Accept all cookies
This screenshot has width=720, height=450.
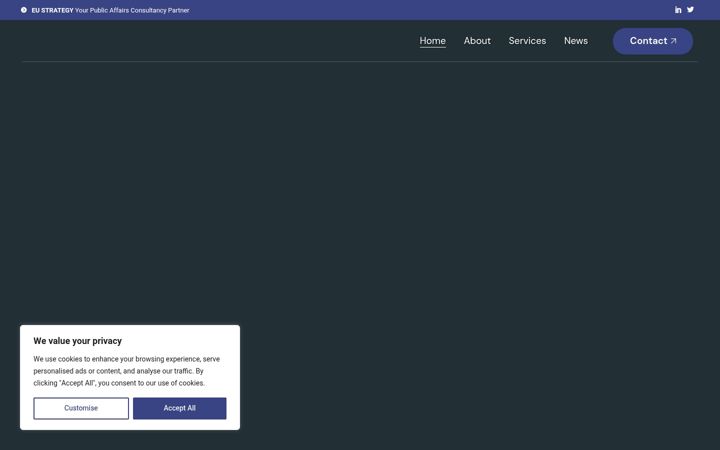pyautogui.click(x=180, y=408)
